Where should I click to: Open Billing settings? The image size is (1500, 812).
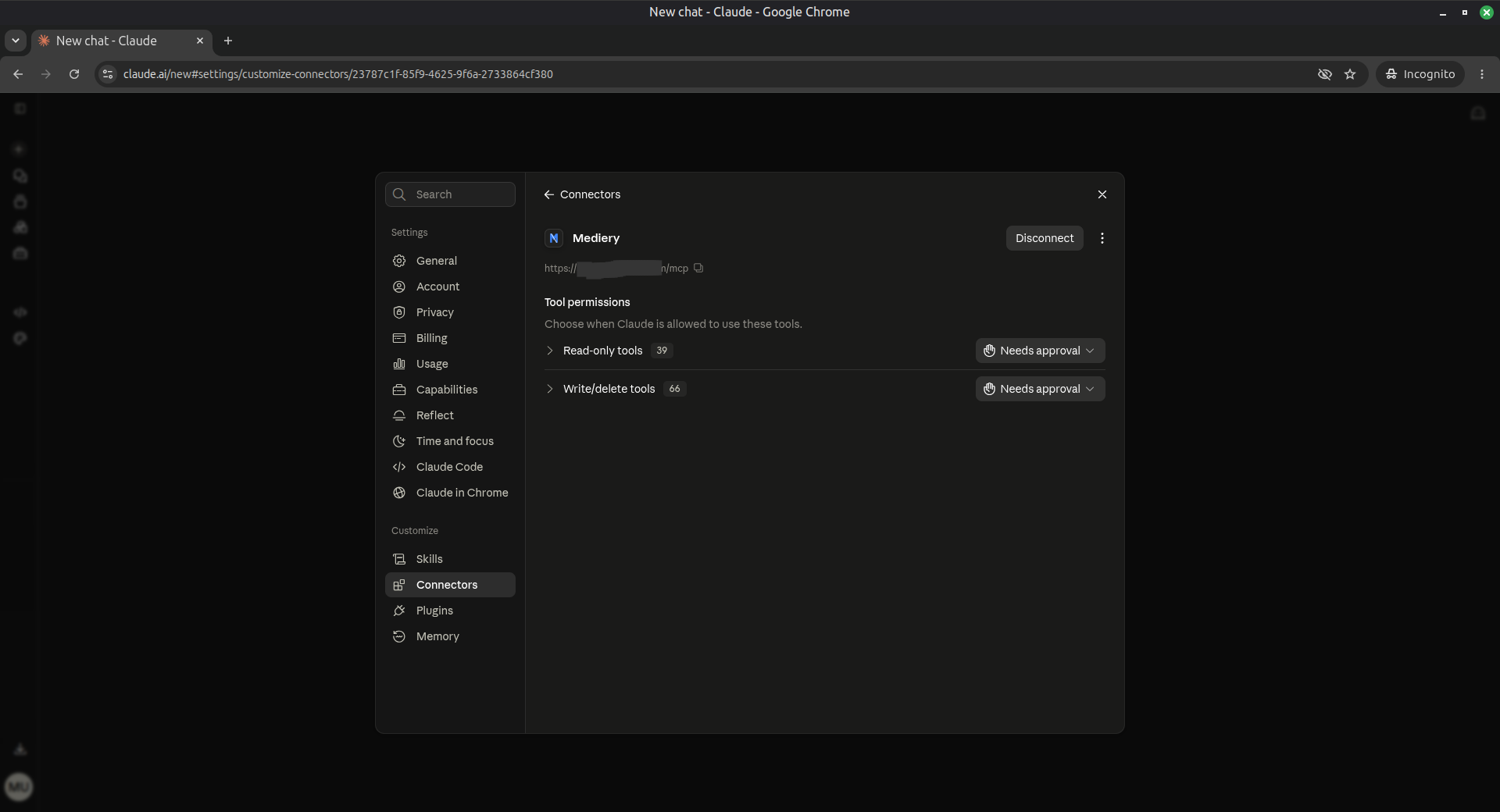coord(450,338)
